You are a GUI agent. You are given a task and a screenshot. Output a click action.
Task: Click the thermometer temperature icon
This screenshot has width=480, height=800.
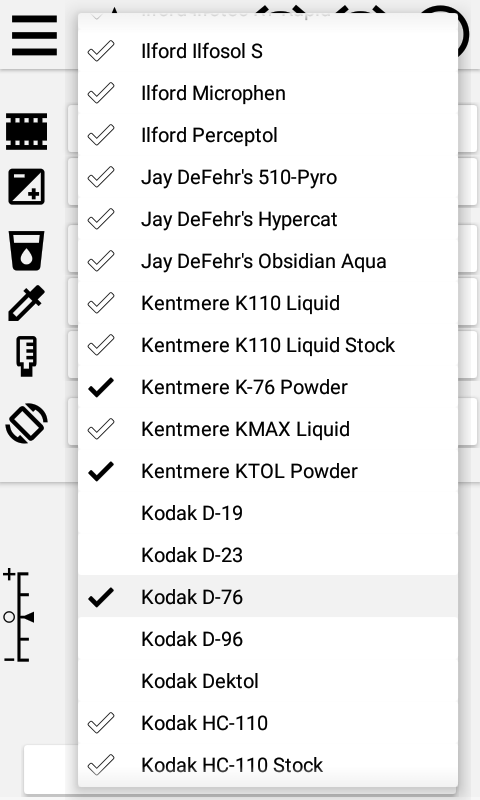[x=27, y=356]
